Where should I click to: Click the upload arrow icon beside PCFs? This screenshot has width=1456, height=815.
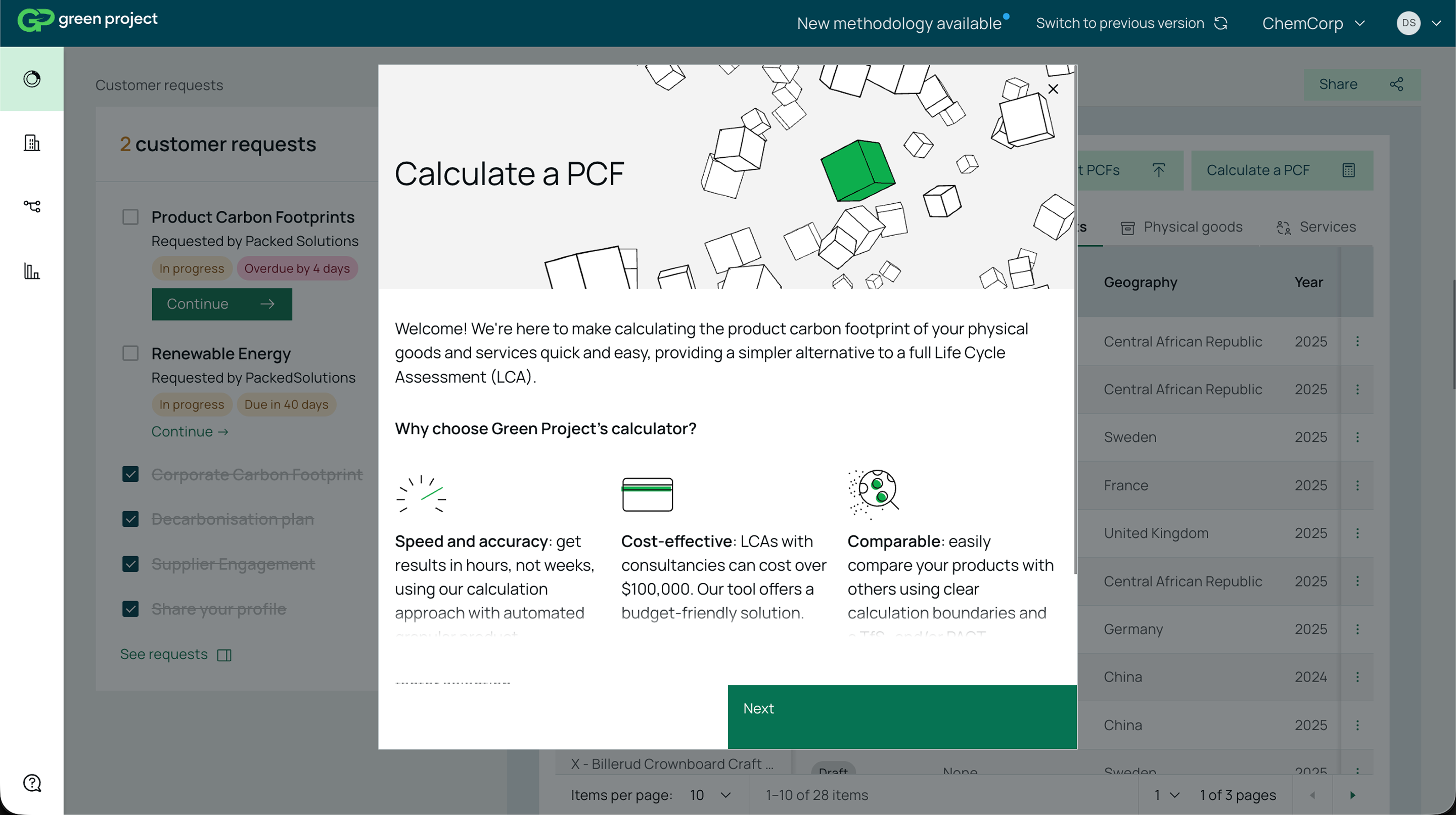click(1159, 170)
